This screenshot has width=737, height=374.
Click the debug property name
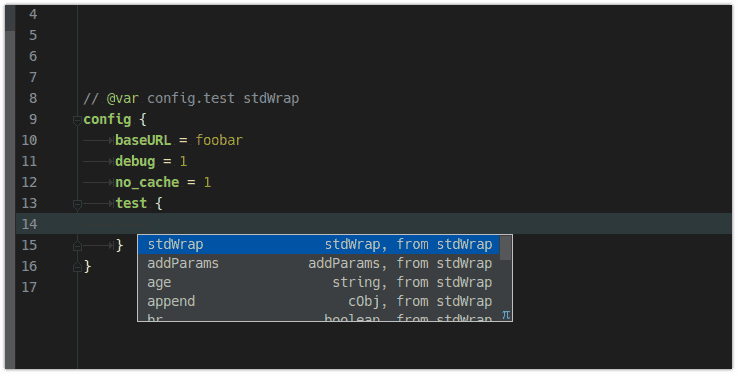point(135,161)
